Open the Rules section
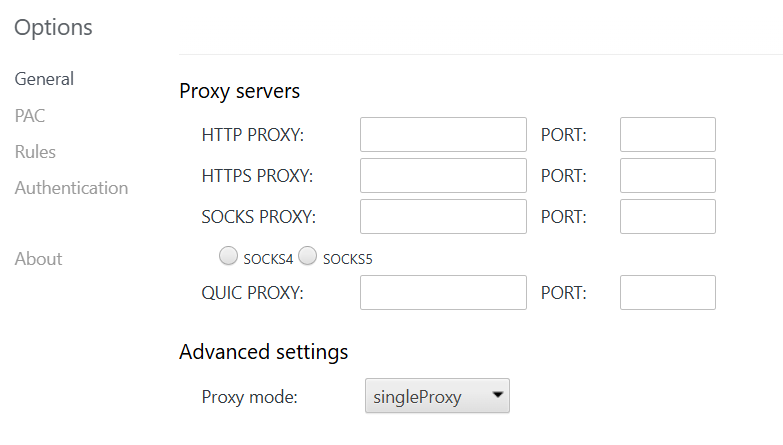 (x=35, y=152)
